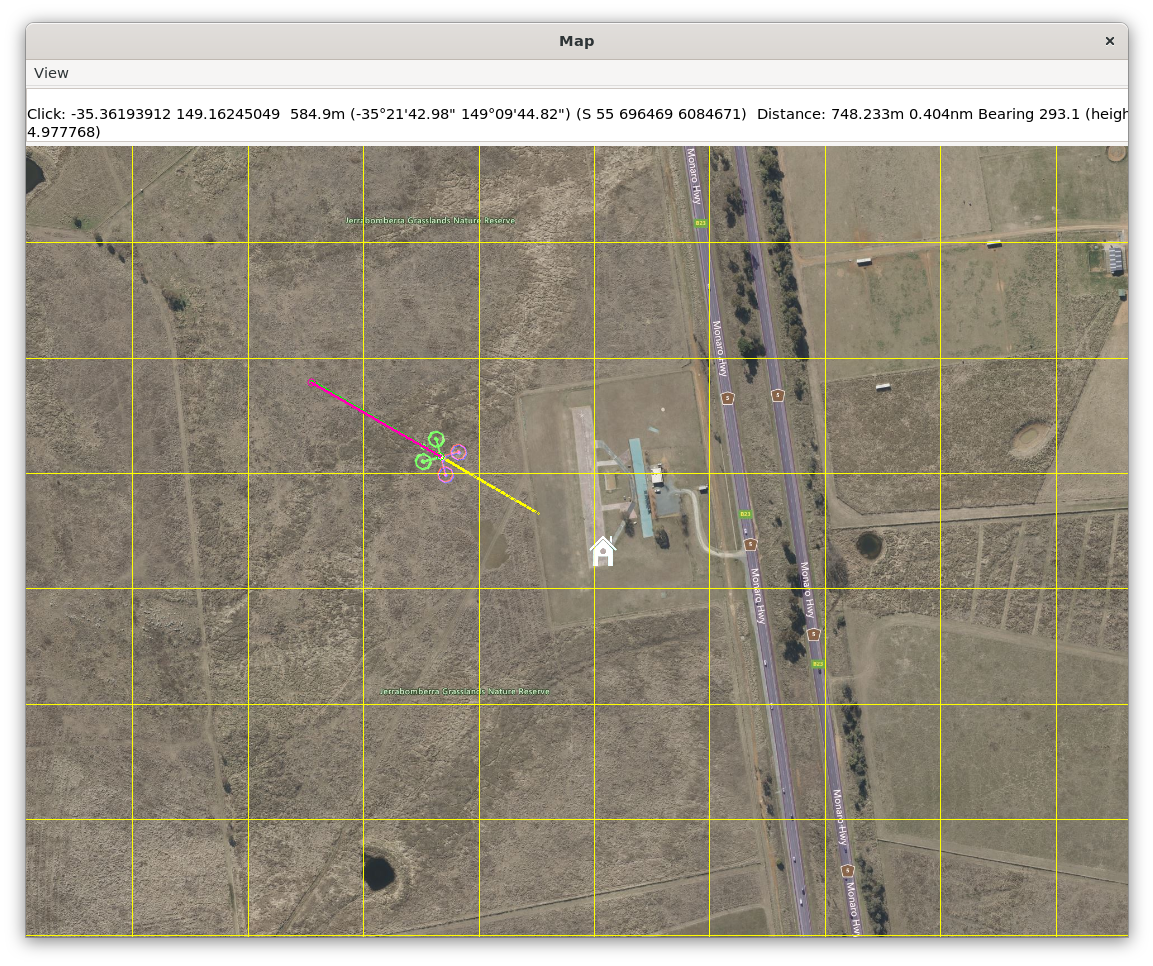Viewport: 1153px width, 966px height.
Task: Click the far end of the magenta track line
Action: click(310, 381)
